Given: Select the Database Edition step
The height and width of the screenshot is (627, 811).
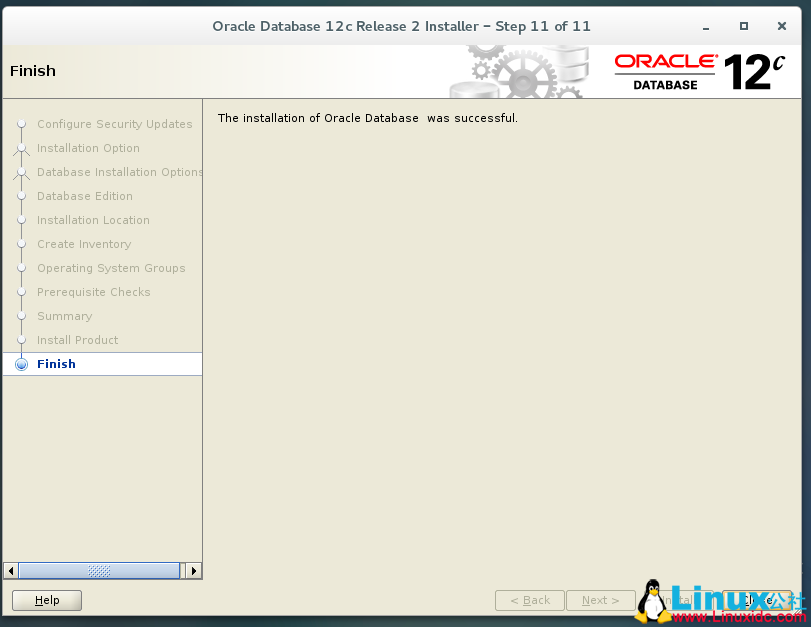Looking at the screenshot, I should pos(85,196).
